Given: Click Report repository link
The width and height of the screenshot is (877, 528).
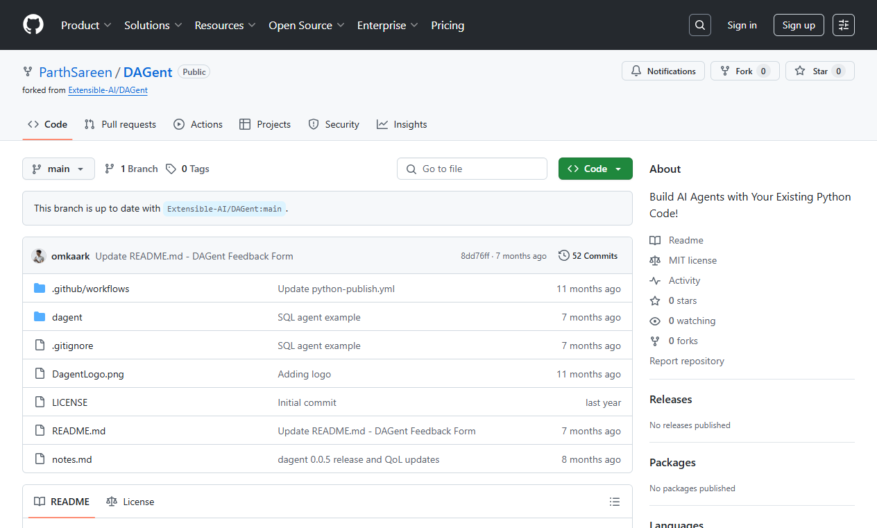Looking at the screenshot, I should coord(687,361).
